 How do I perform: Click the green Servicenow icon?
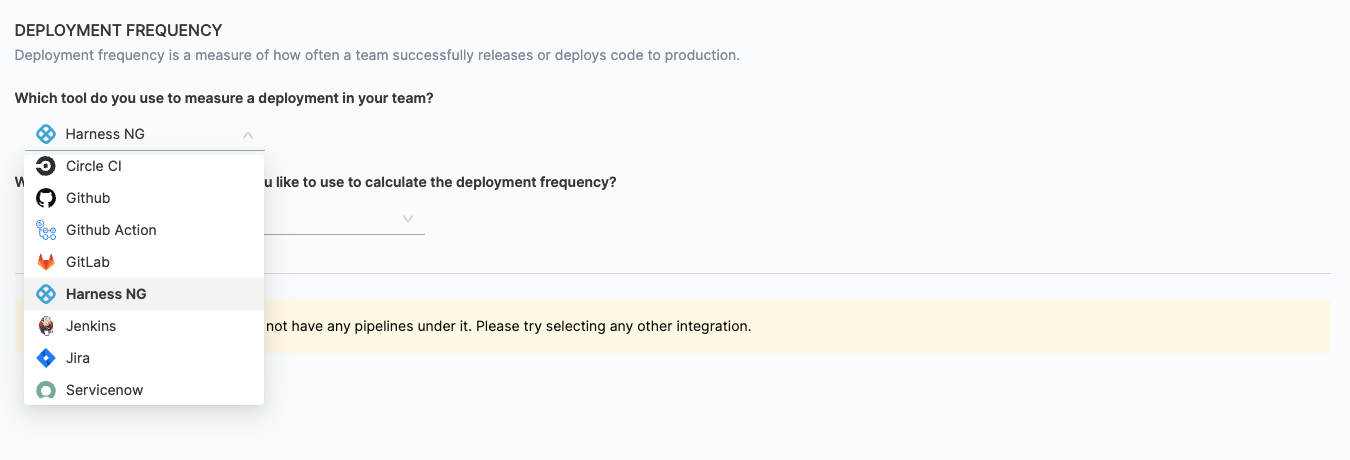coord(45,390)
